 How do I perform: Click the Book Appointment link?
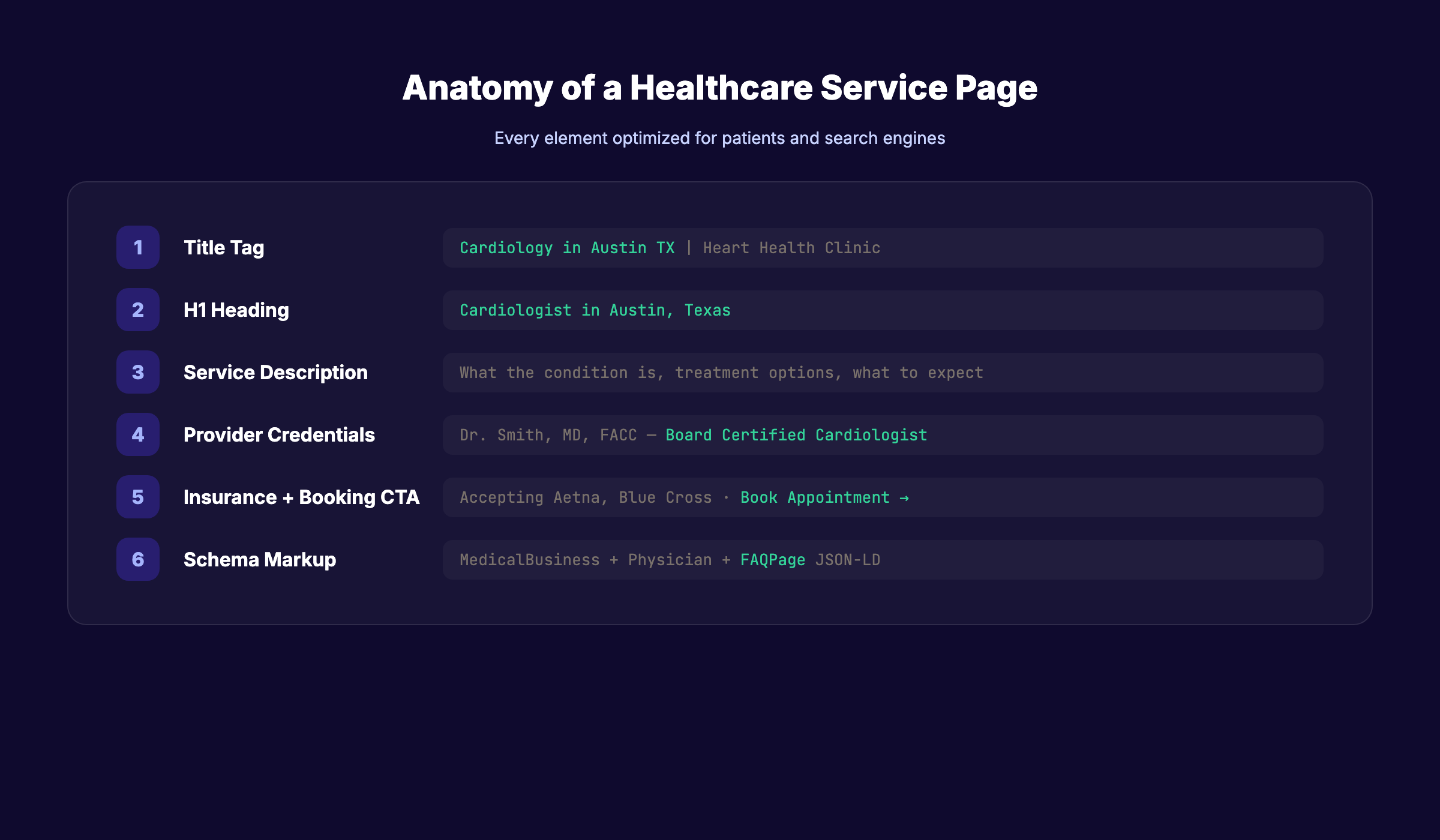pyautogui.click(x=814, y=497)
